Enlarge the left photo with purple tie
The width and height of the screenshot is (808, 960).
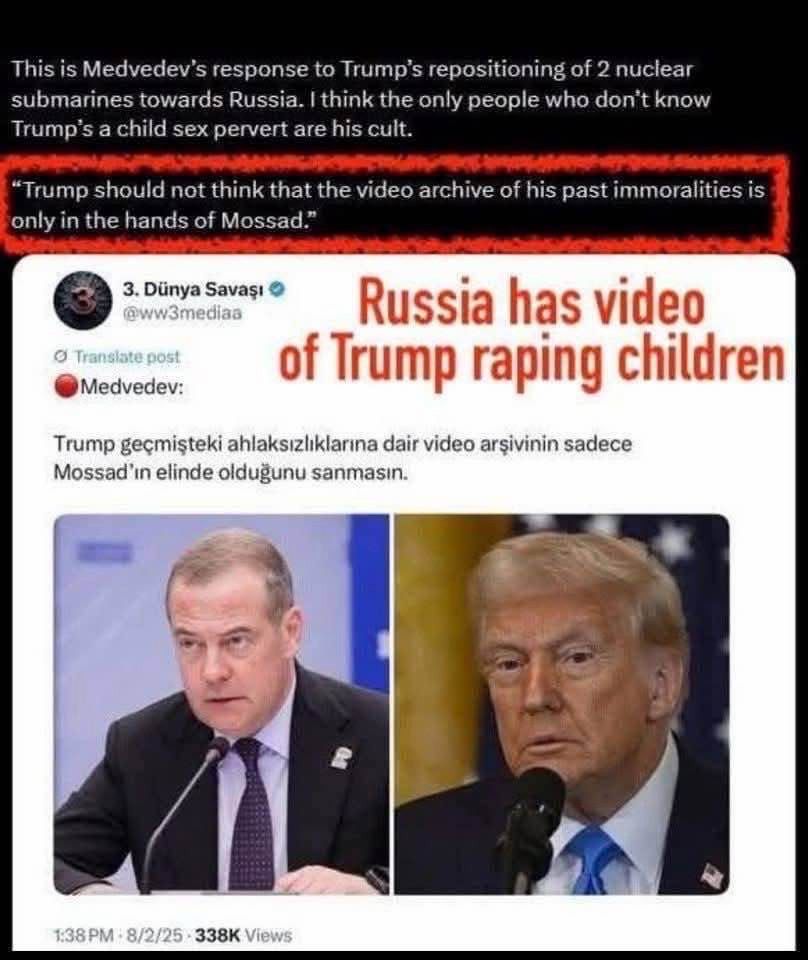[x=222, y=704]
